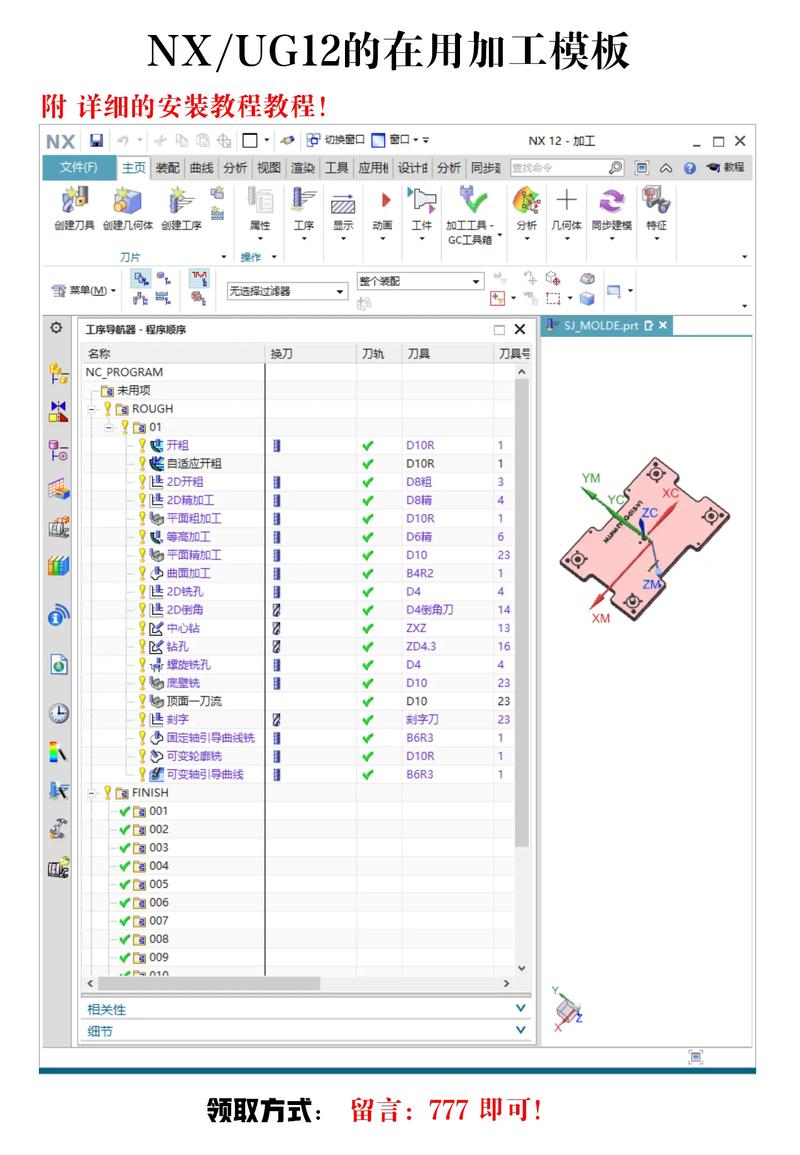Collapse the ROUGH program group
The image size is (800, 1155).
click(90, 409)
